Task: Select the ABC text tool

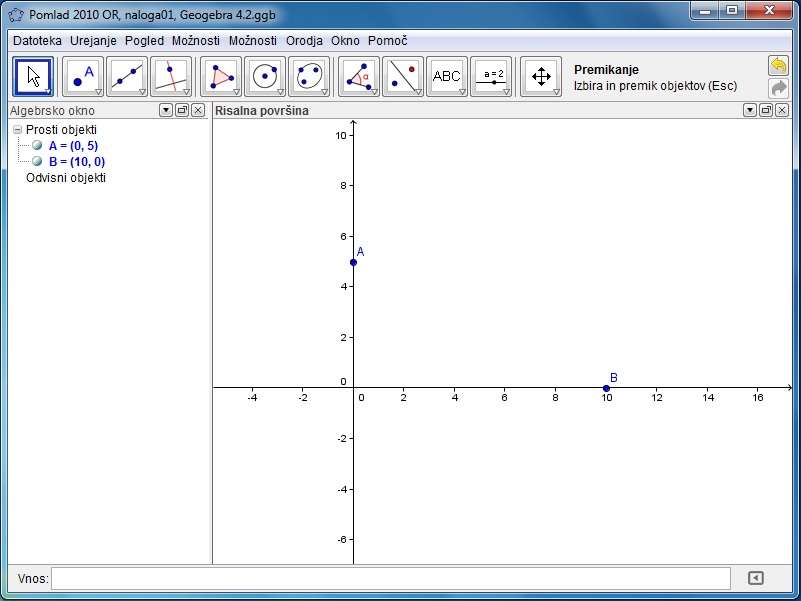Action: pos(447,76)
